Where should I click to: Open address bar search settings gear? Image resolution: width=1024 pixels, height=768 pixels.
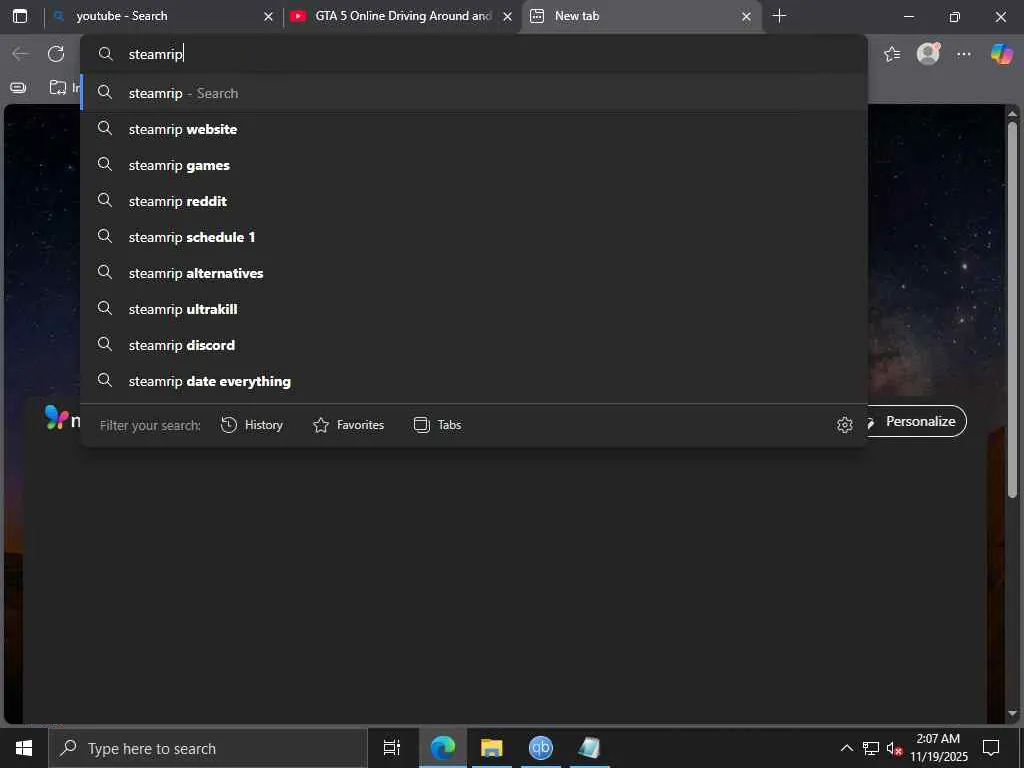(x=844, y=425)
